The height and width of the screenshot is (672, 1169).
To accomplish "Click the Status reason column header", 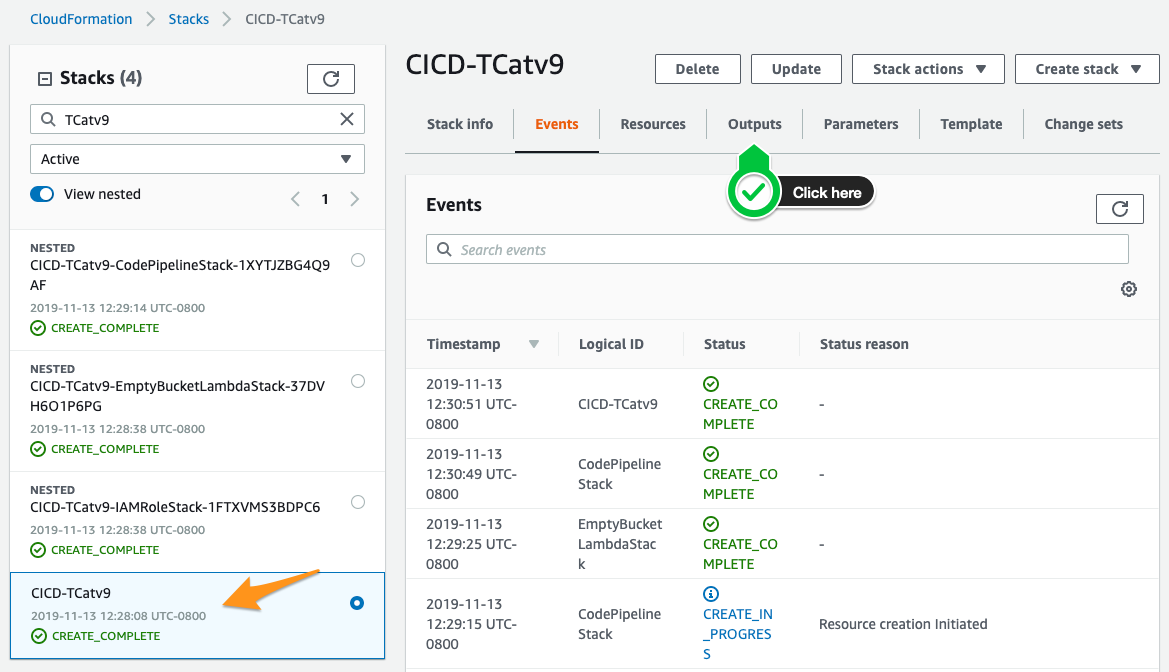I will [864, 344].
